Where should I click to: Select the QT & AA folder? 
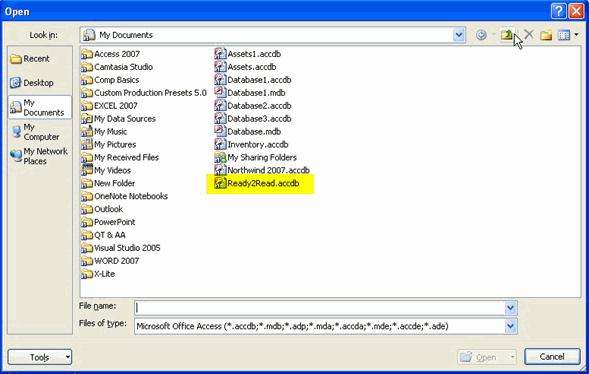click(104, 235)
